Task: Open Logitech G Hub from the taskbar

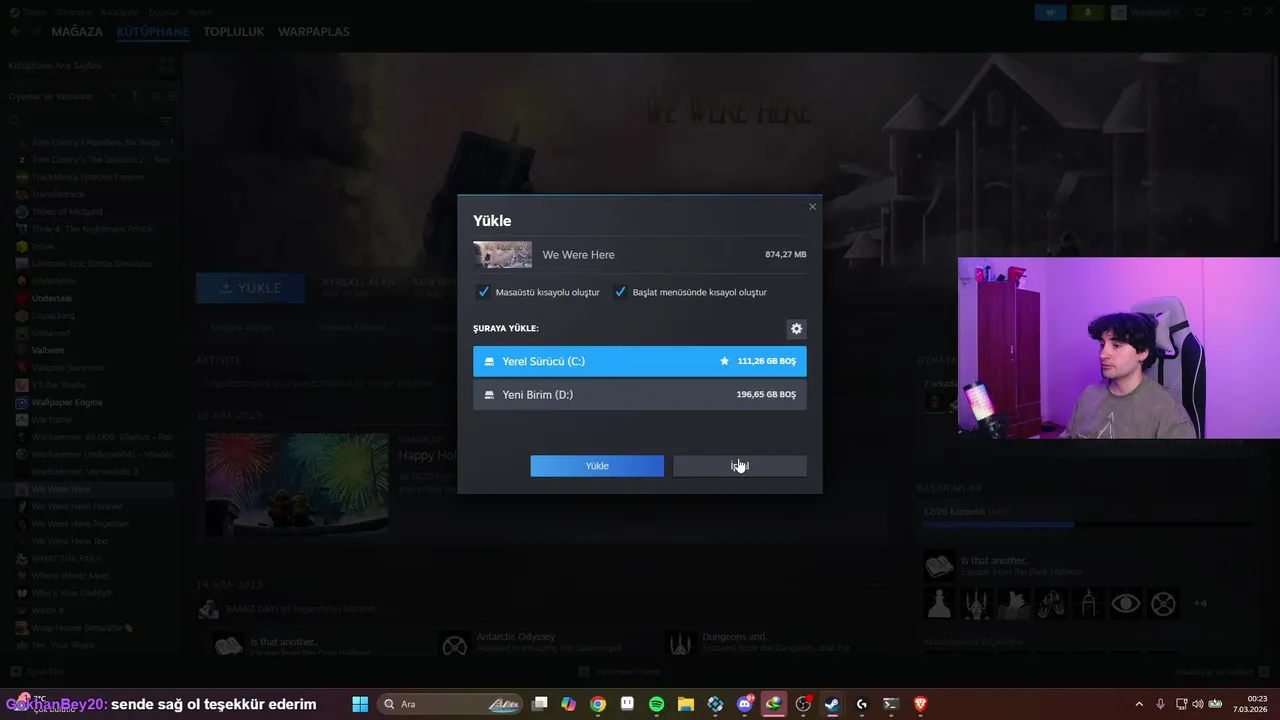Action: tap(861, 704)
